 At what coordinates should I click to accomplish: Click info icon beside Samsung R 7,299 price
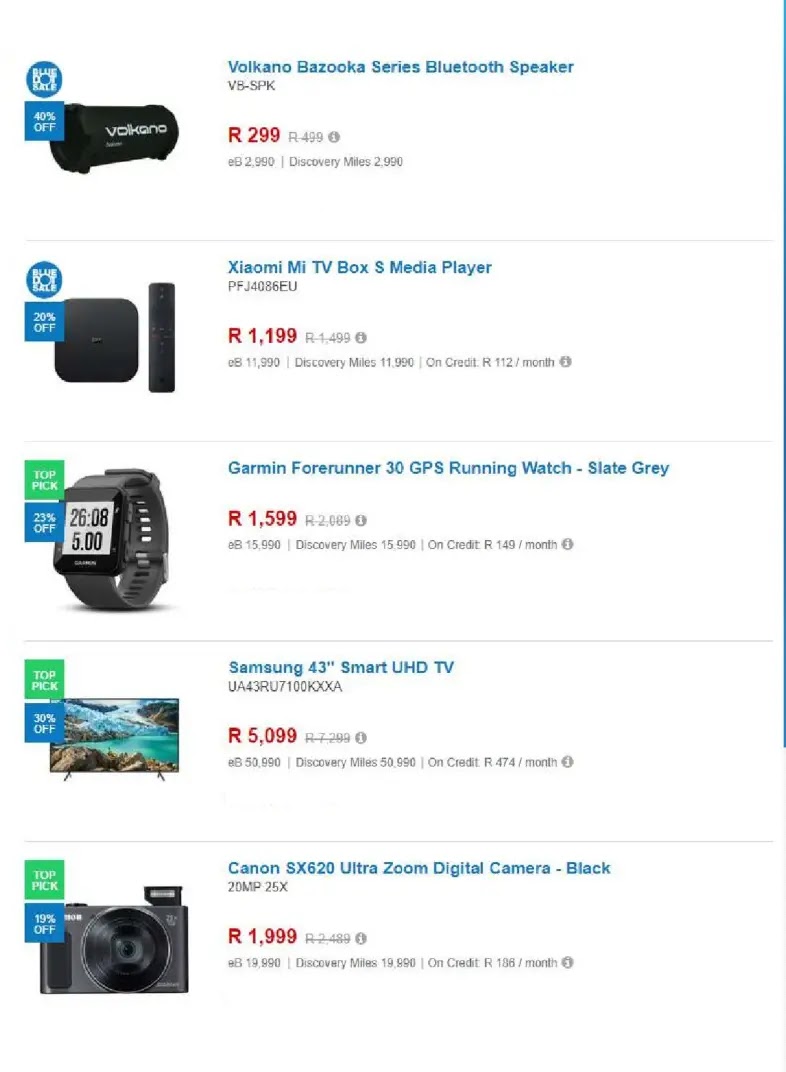[361, 738]
